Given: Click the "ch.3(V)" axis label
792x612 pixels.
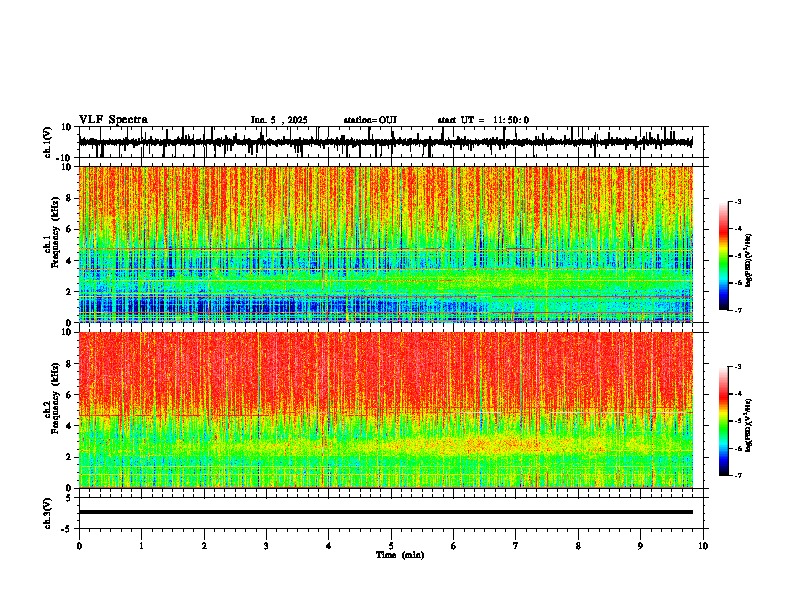Looking at the screenshot, I should [x=48, y=513].
